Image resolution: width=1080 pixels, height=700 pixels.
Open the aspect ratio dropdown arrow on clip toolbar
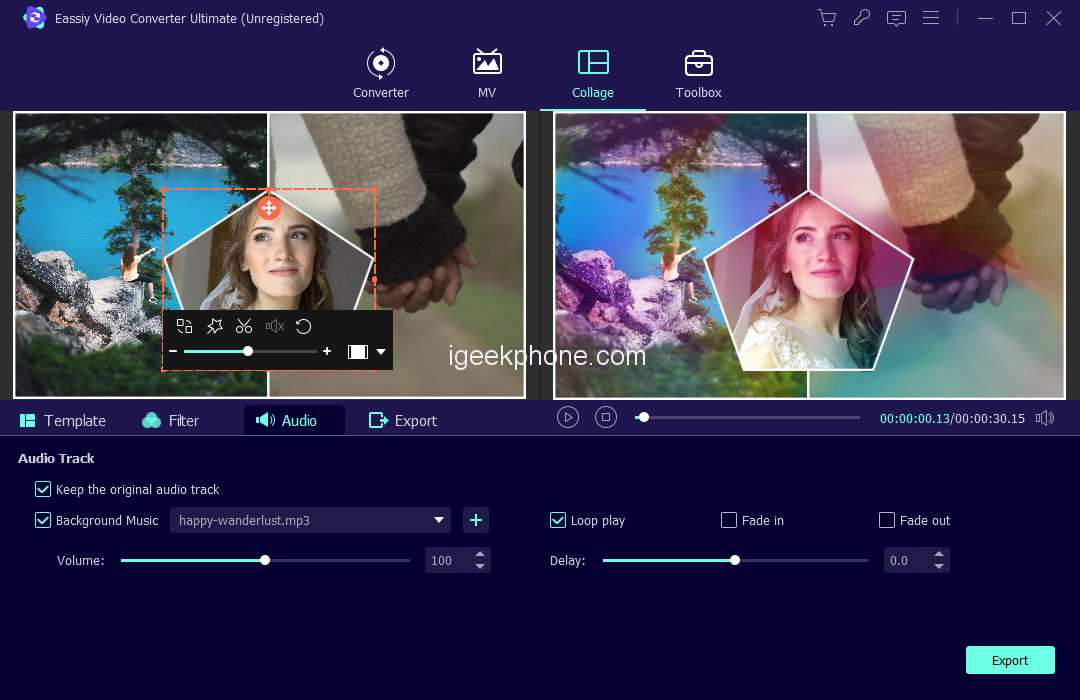tap(381, 352)
